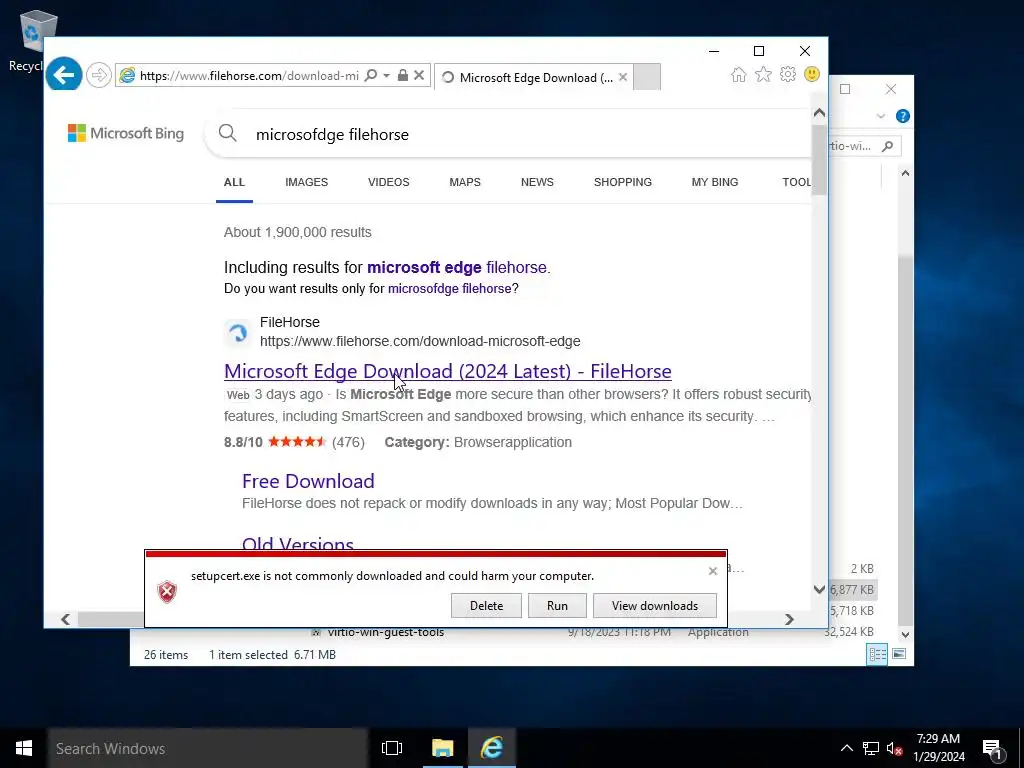The height and width of the screenshot is (768, 1024).
Task: Go back with the blue back arrow
Action: tap(64, 75)
